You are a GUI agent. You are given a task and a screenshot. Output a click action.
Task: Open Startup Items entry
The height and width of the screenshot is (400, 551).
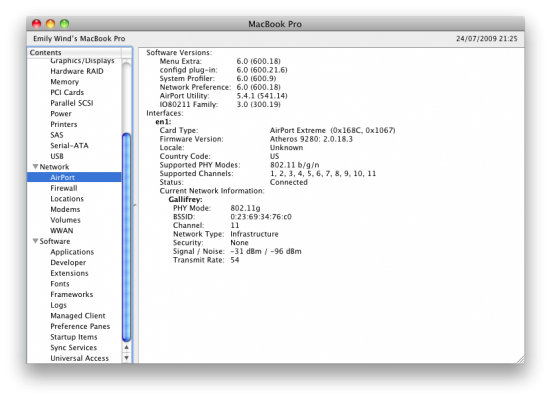click(74, 337)
